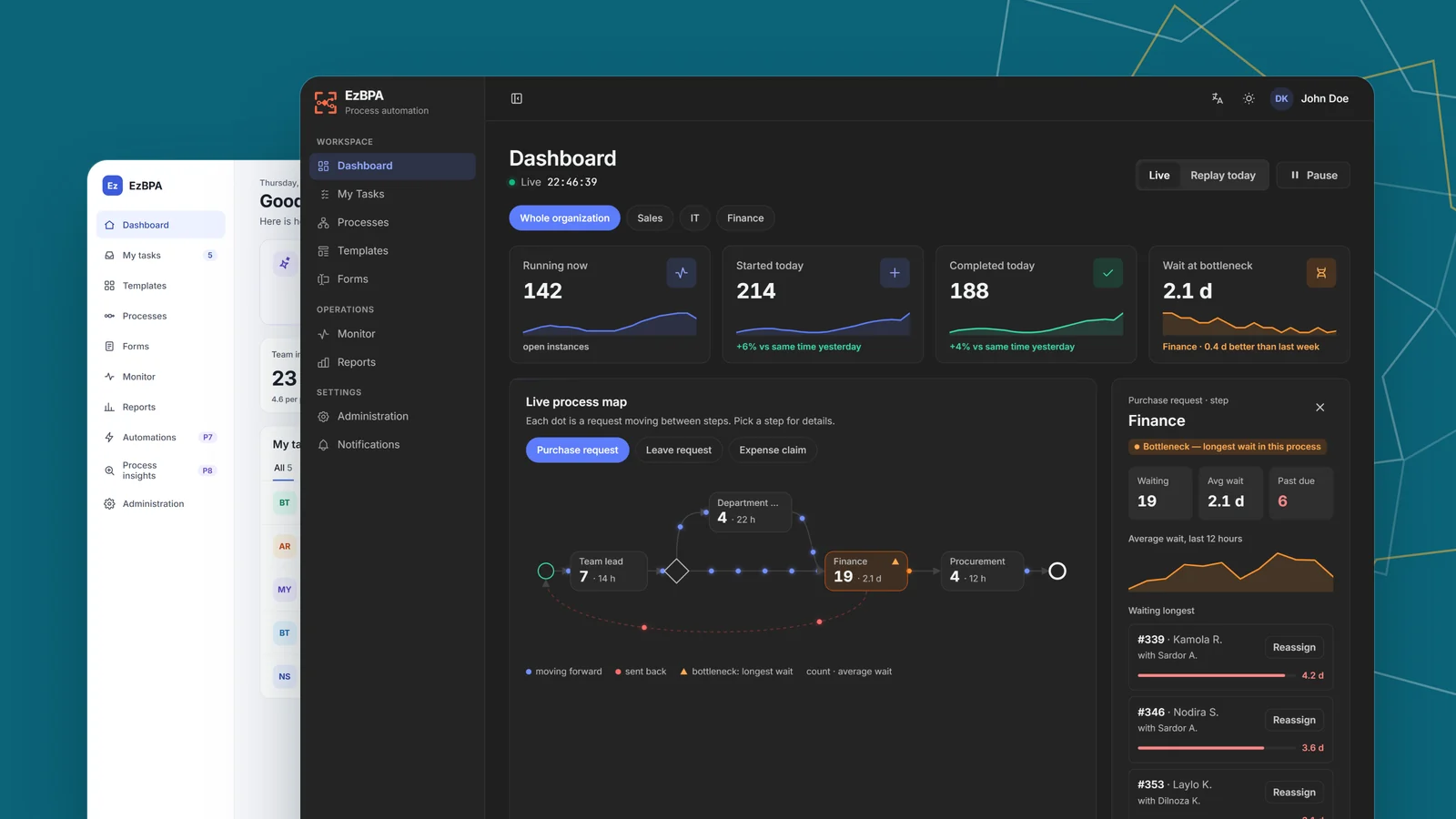Select the Finance bottleneck step node
The width and height of the screenshot is (1456, 819).
click(x=865, y=571)
